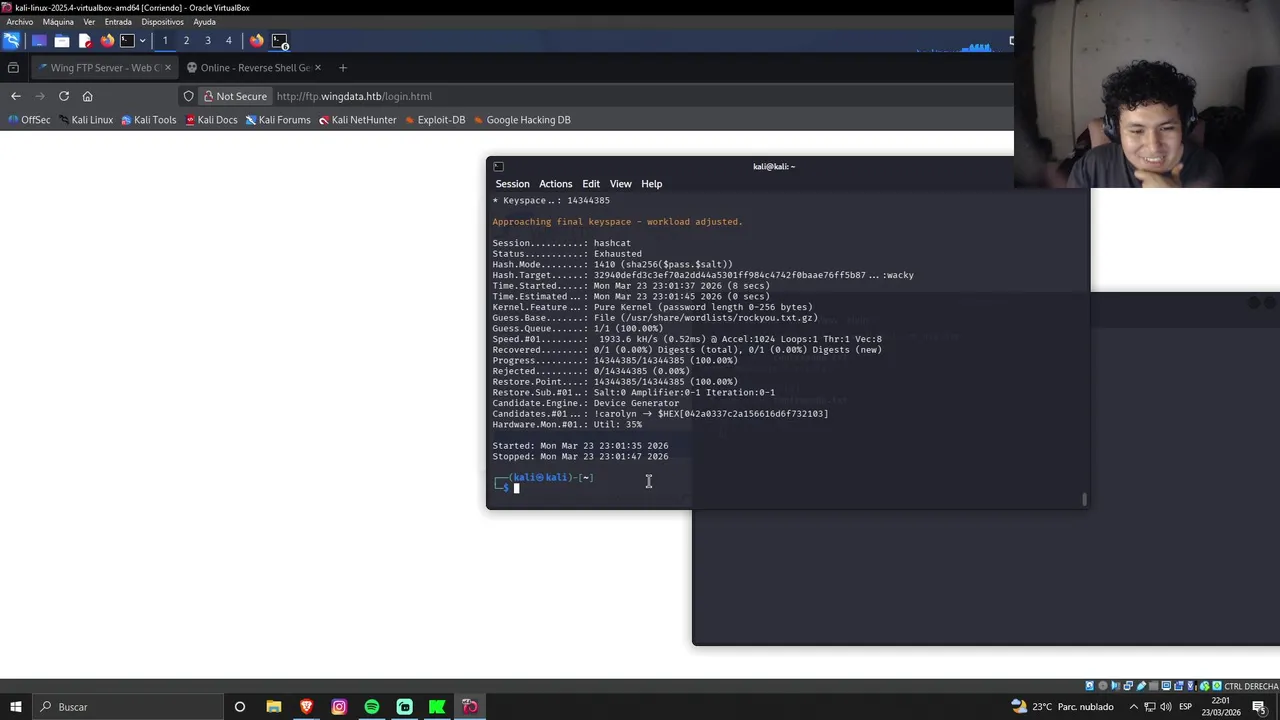Open Brave browser from Windows taskbar
This screenshot has width=1280, height=720.
tap(306, 707)
